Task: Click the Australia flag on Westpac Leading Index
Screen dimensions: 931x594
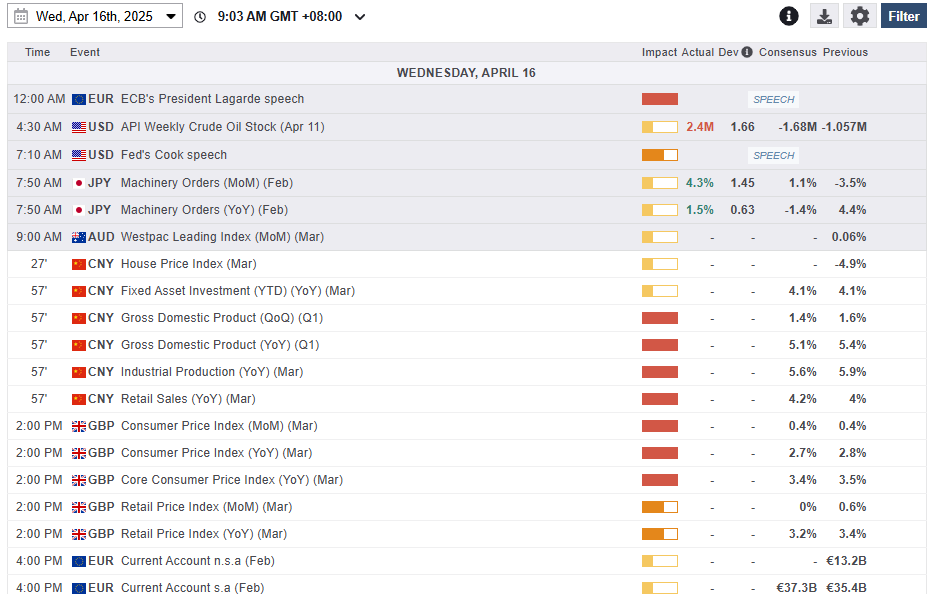Action: pyautogui.click(x=79, y=237)
